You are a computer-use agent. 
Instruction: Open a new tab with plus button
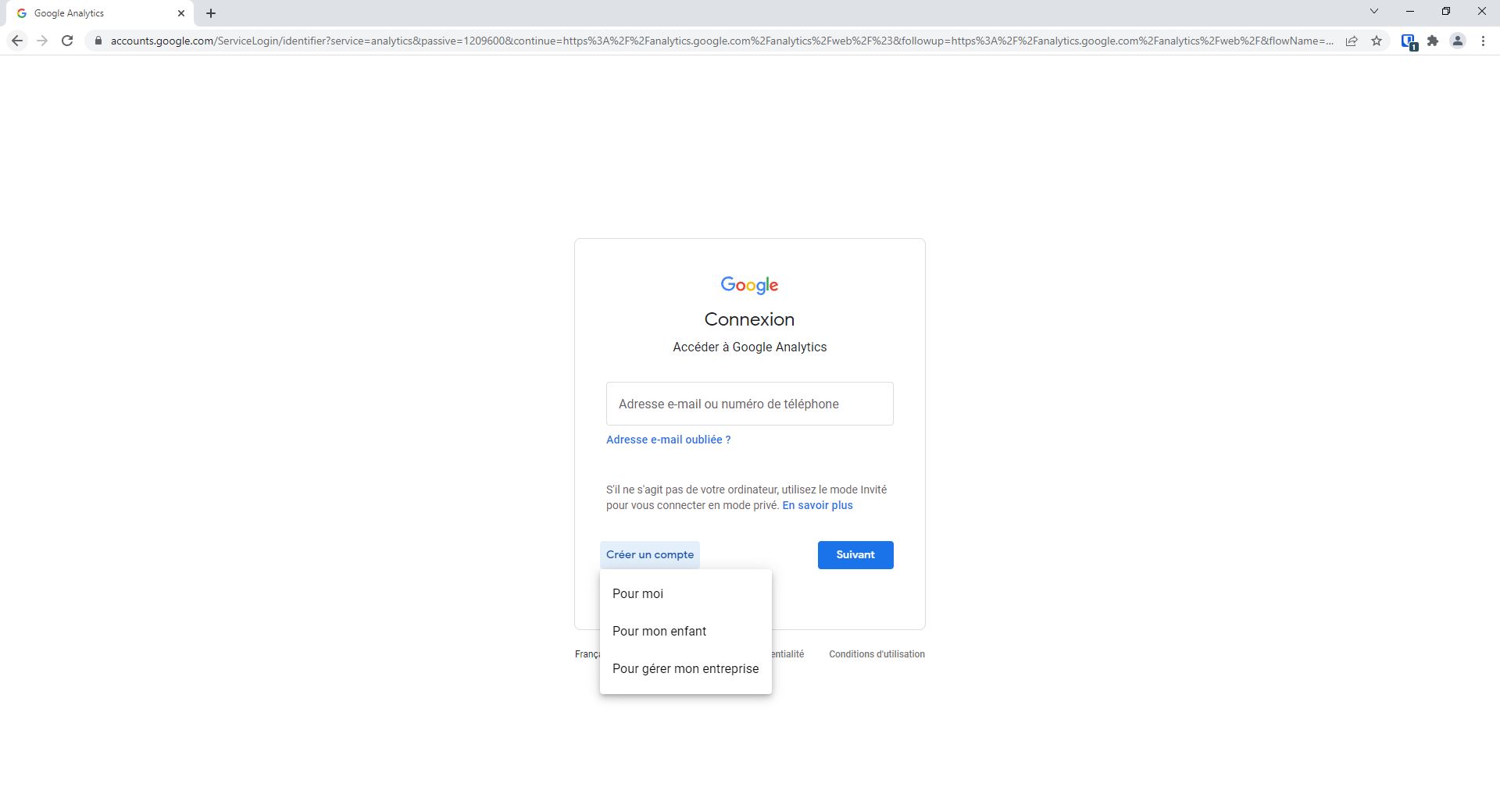(211, 13)
